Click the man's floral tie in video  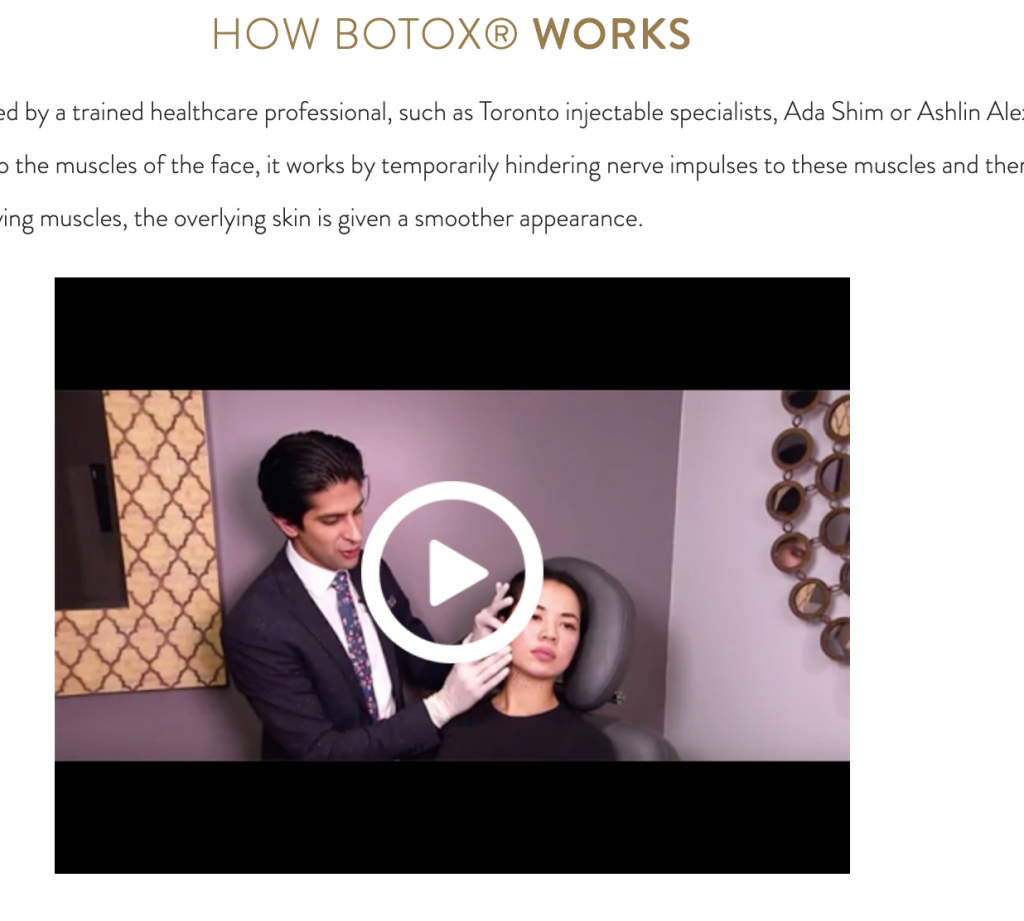(355, 643)
